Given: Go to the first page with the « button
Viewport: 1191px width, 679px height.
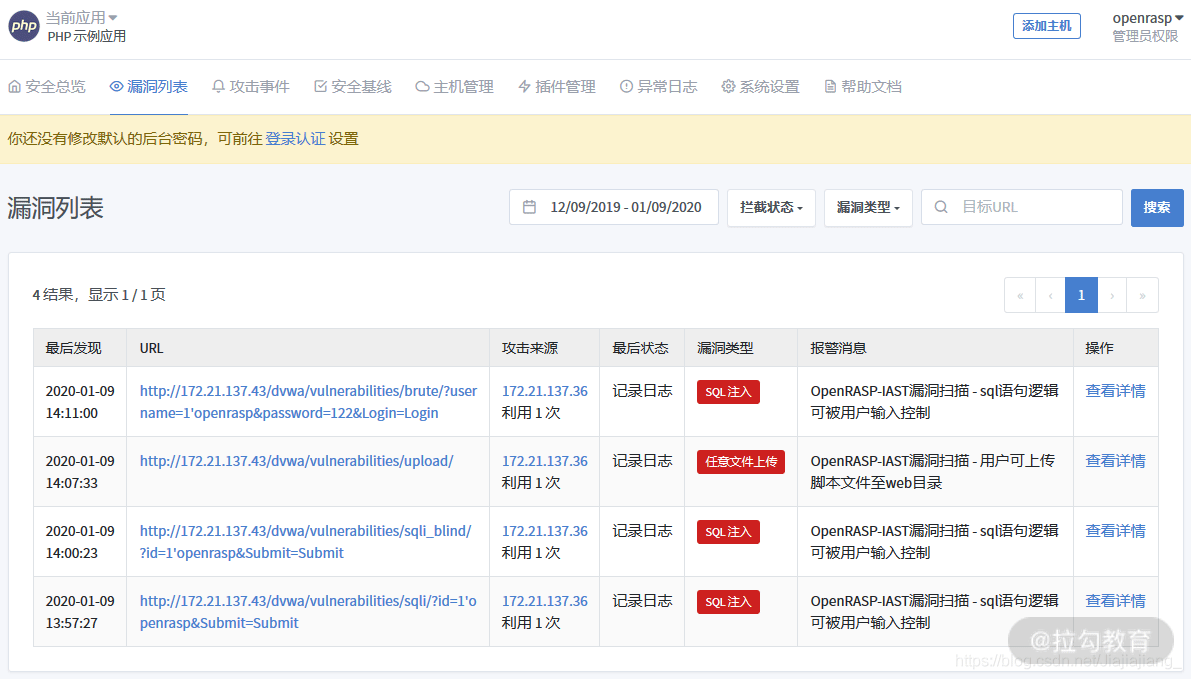Looking at the screenshot, I should point(1020,295).
